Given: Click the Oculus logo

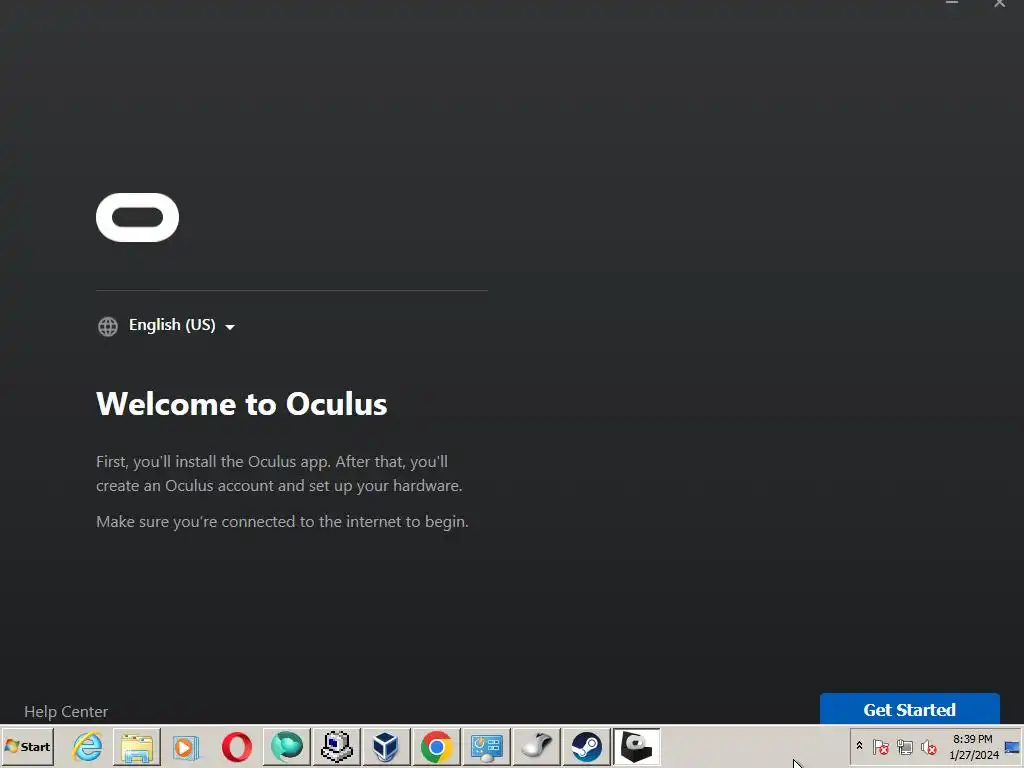Looking at the screenshot, I should (x=137, y=217).
